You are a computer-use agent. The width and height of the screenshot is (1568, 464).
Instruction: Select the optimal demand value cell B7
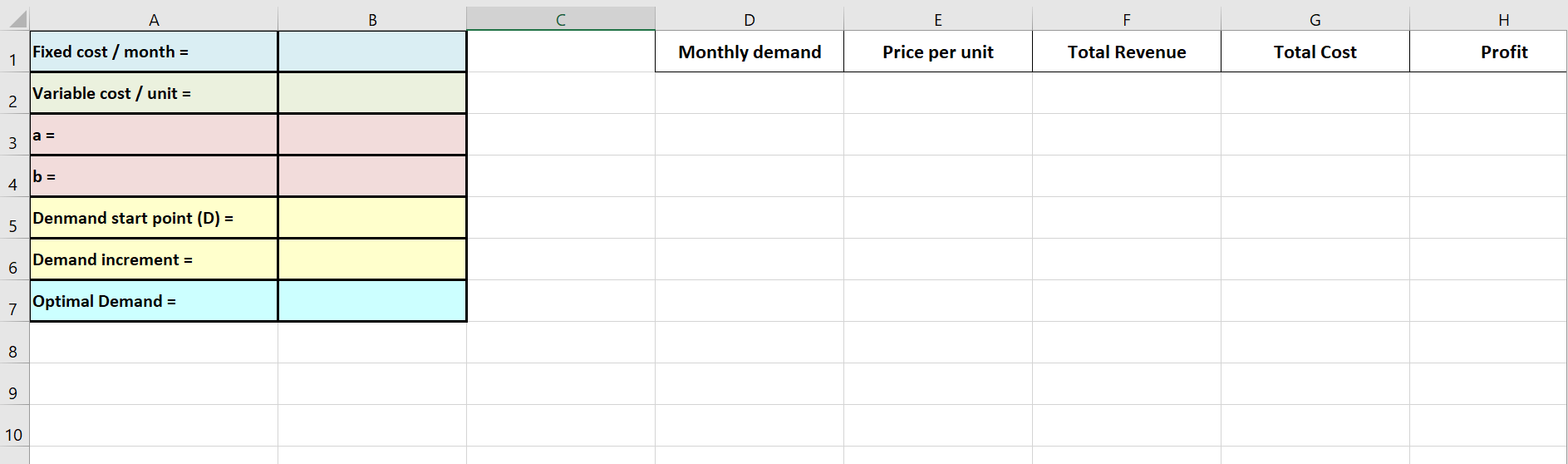coord(372,301)
